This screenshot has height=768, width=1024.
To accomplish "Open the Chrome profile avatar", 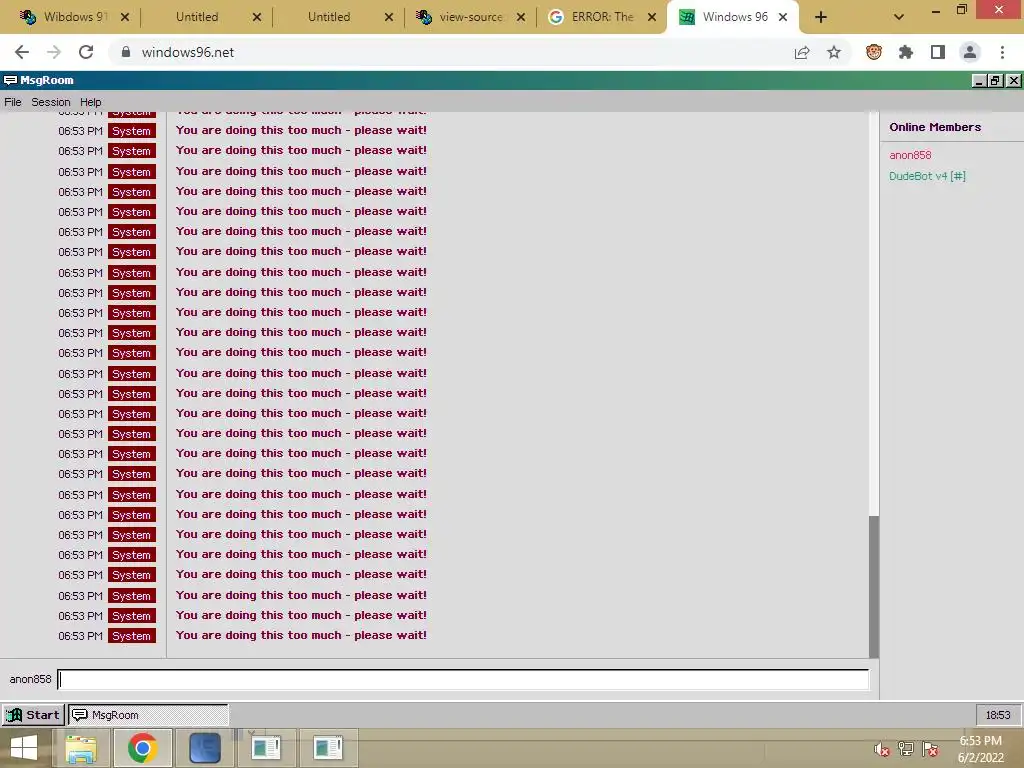I will pos(970,52).
